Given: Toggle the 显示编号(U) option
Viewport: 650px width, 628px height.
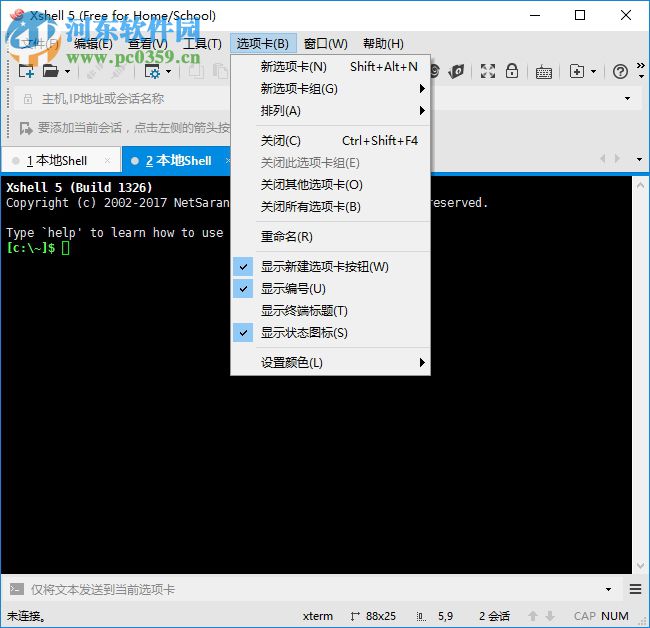Looking at the screenshot, I should click(330, 289).
